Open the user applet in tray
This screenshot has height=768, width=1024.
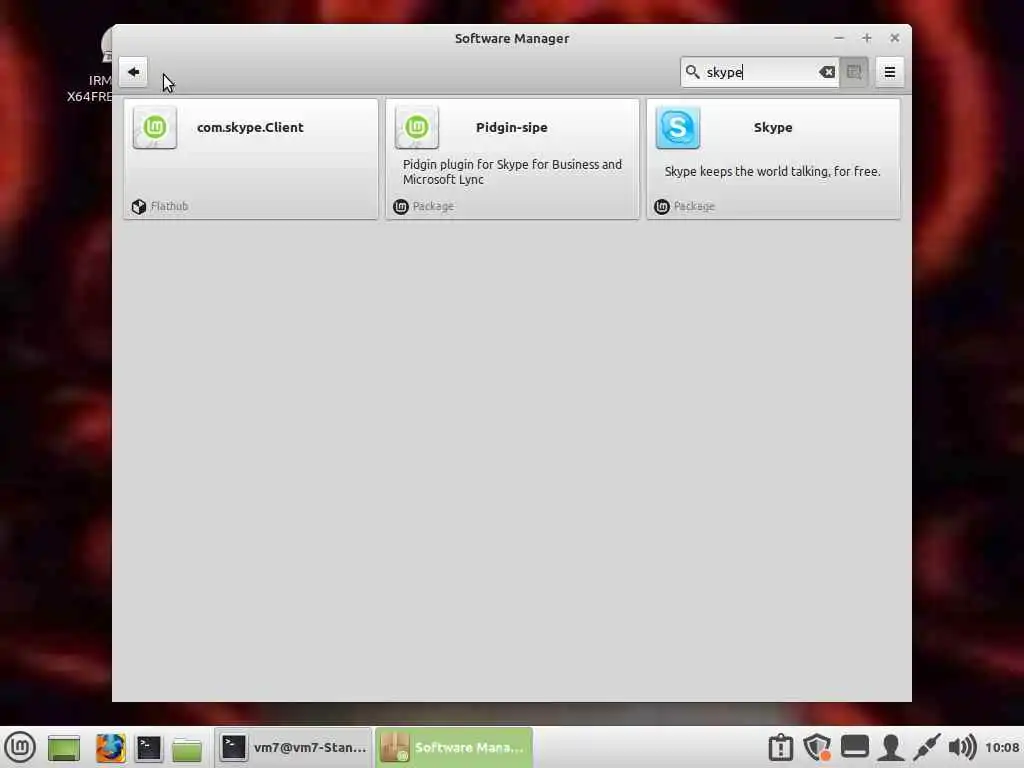[891, 748]
